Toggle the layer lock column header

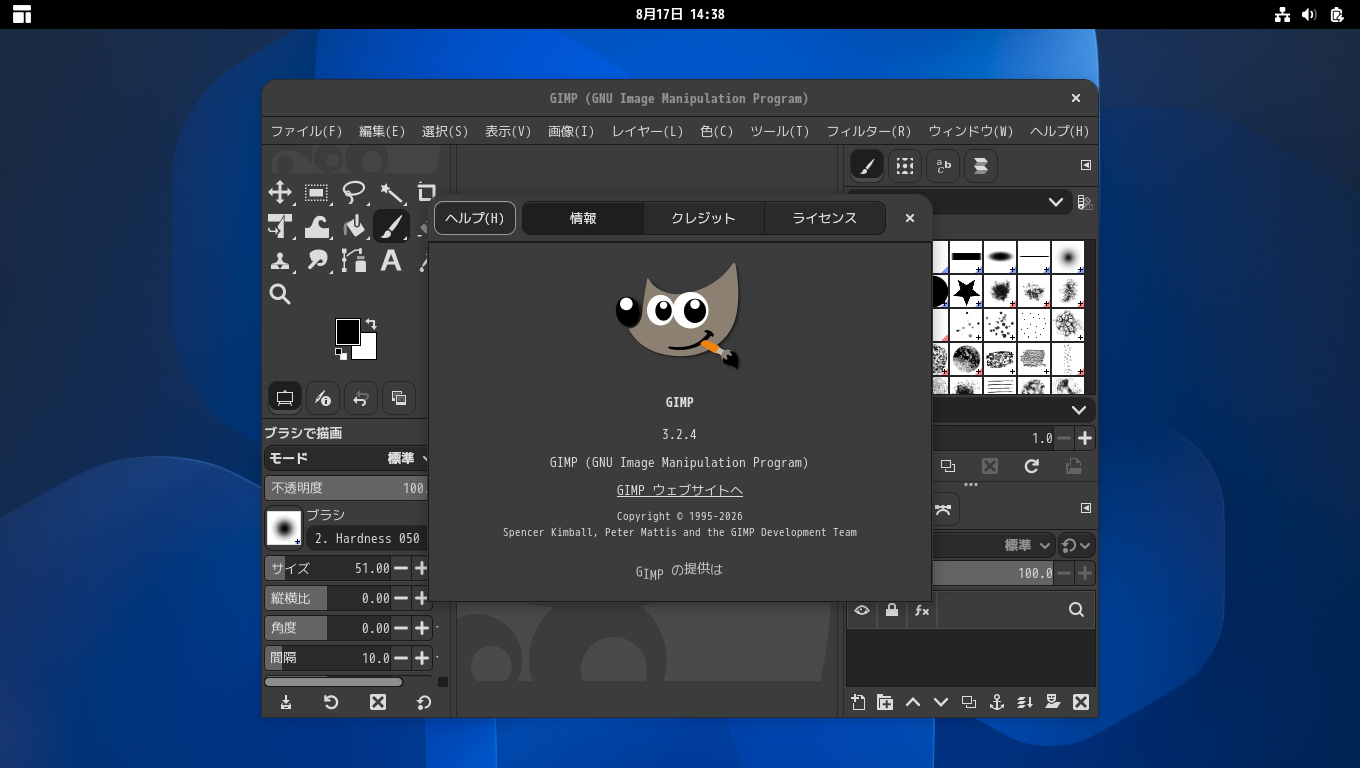pyautogui.click(x=892, y=610)
